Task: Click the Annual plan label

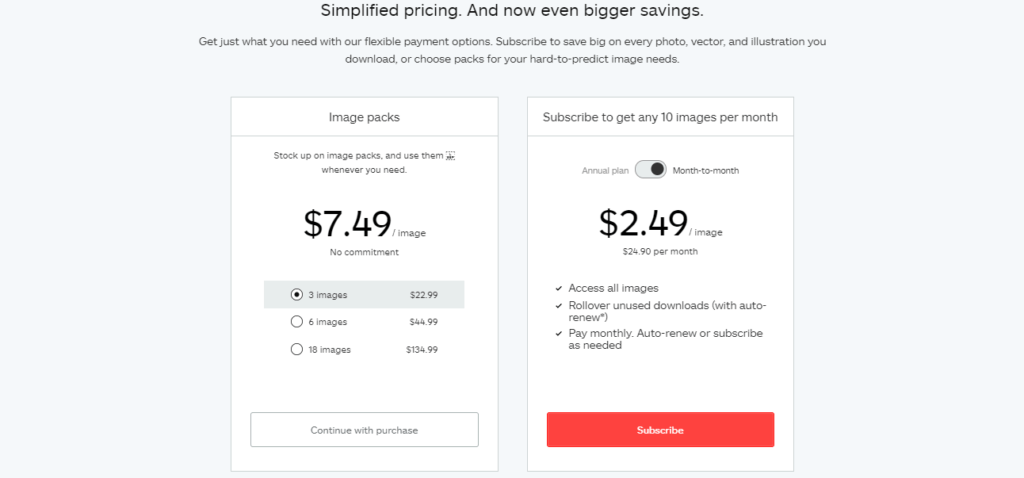Action: tap(606, 171)
